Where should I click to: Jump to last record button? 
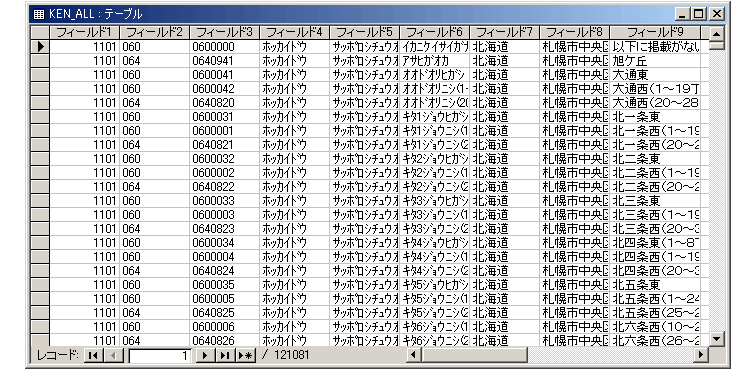click(225, 355)
